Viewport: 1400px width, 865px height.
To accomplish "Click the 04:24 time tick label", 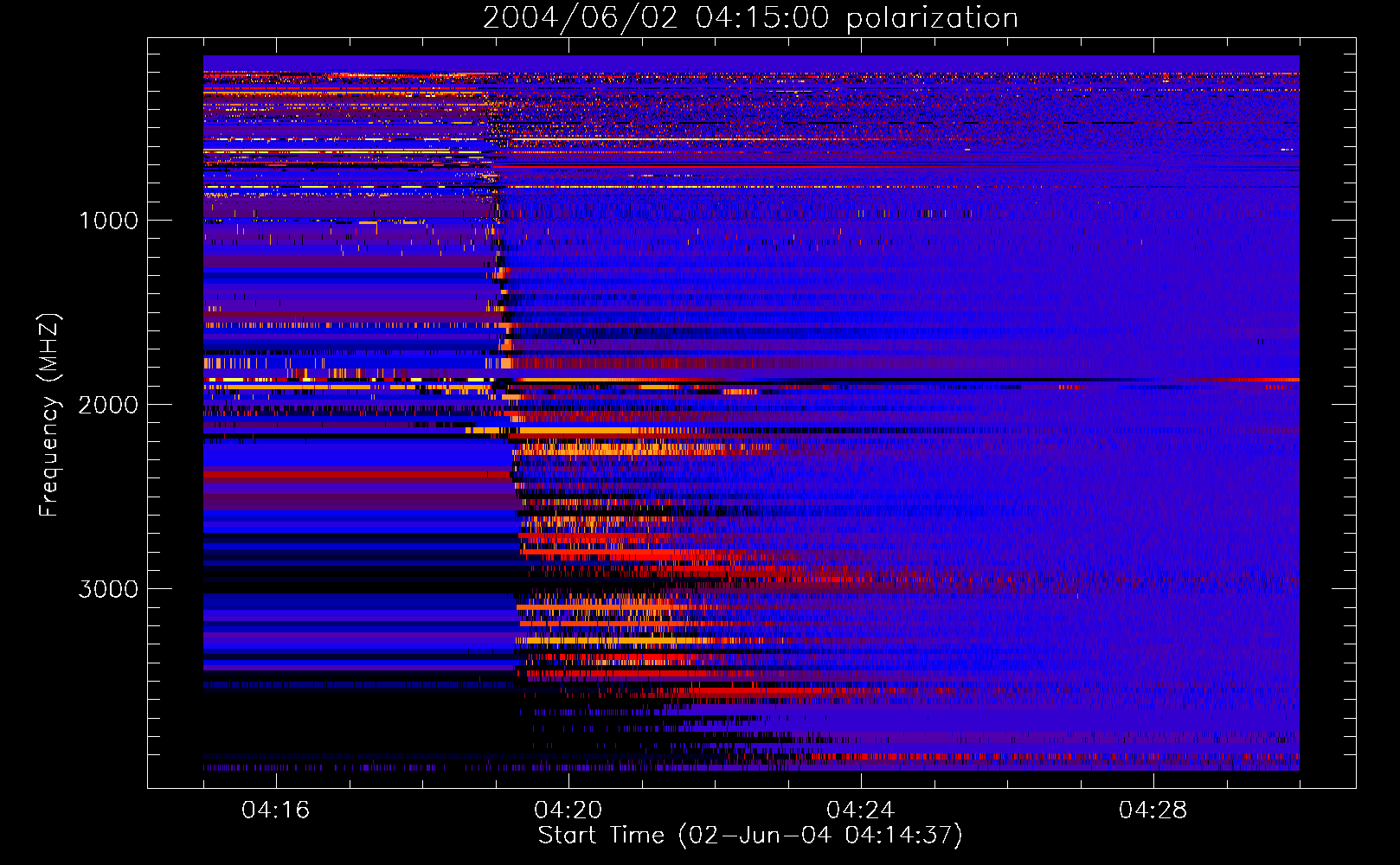I will point(861,811).
